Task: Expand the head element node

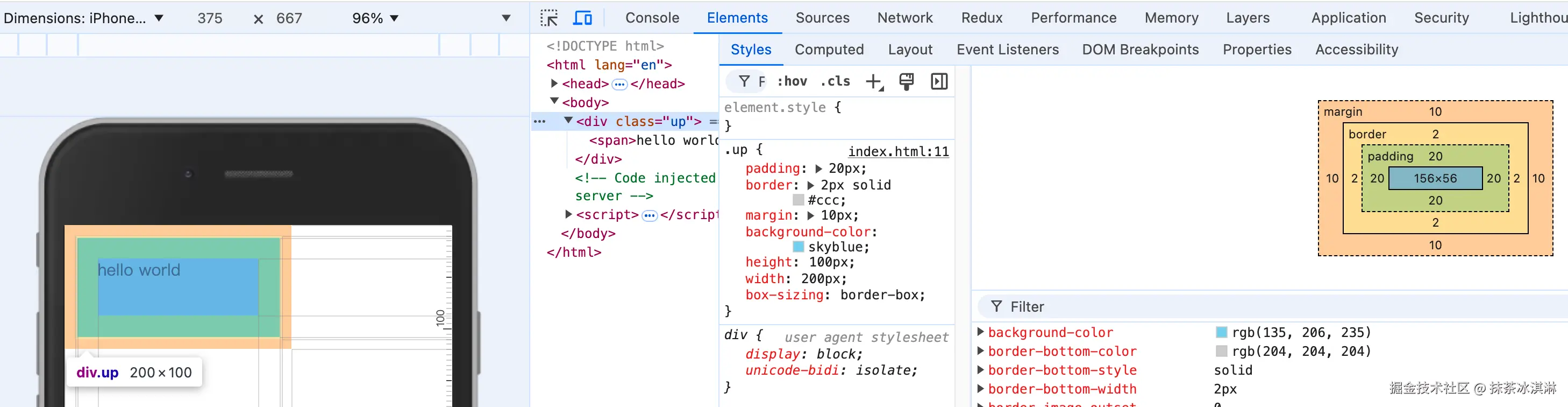Action: coord(554,83)
